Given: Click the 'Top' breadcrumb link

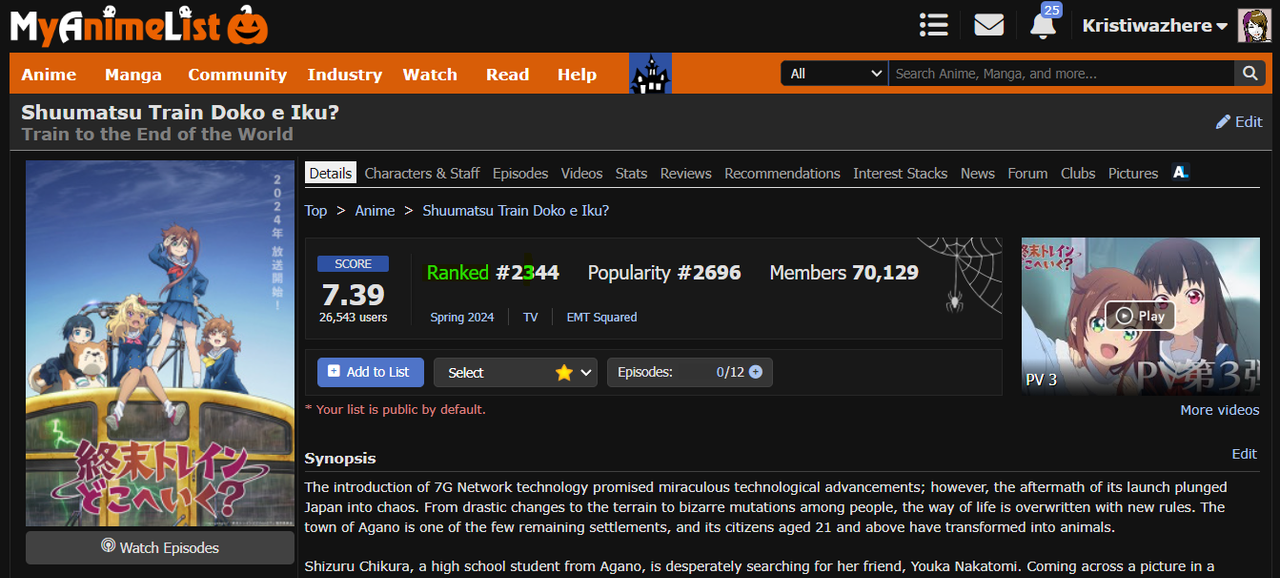Looking at the screenshot, I should (x=316, y=210).
